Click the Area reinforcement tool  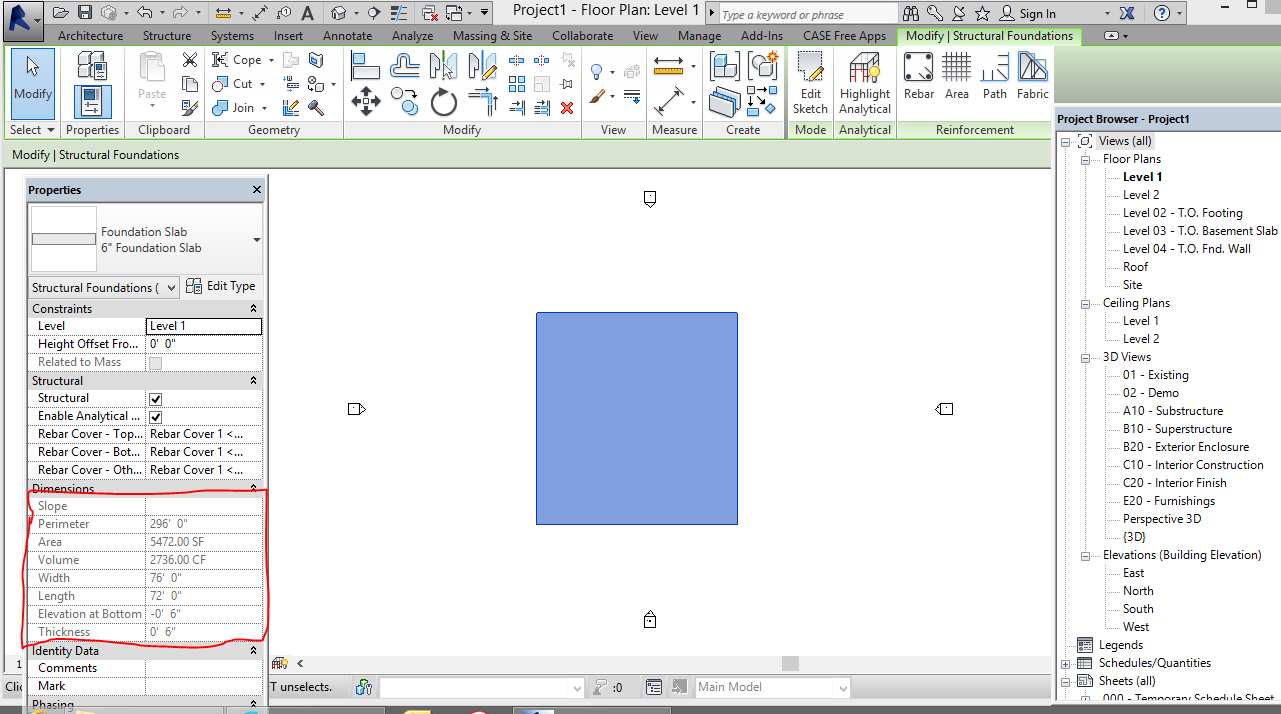pos(957,76)
